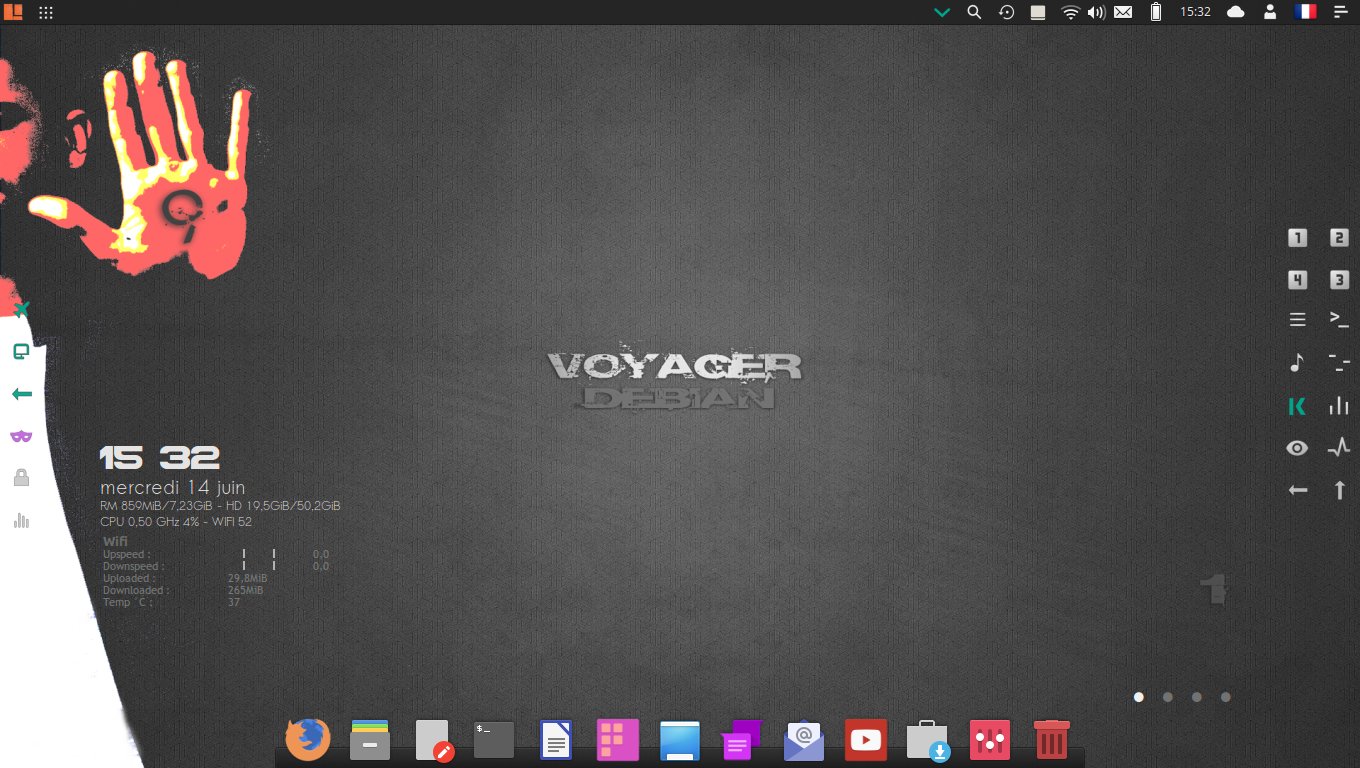
Task: Switch to workspace 4 in right panel
Action: (1297, 280)
